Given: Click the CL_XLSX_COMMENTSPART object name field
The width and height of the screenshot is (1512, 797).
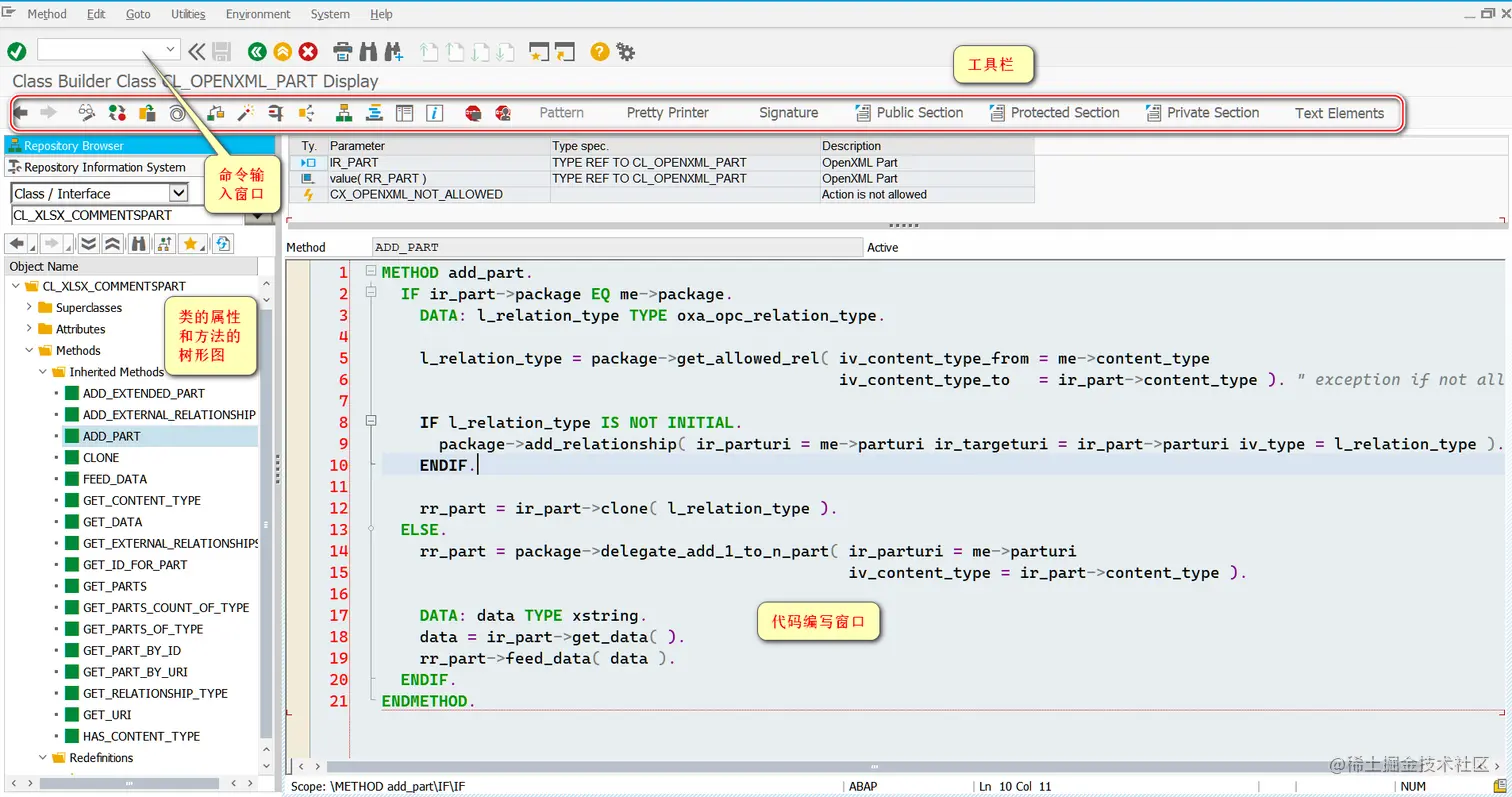Looking at the screenshot, I should pos(128,215).
